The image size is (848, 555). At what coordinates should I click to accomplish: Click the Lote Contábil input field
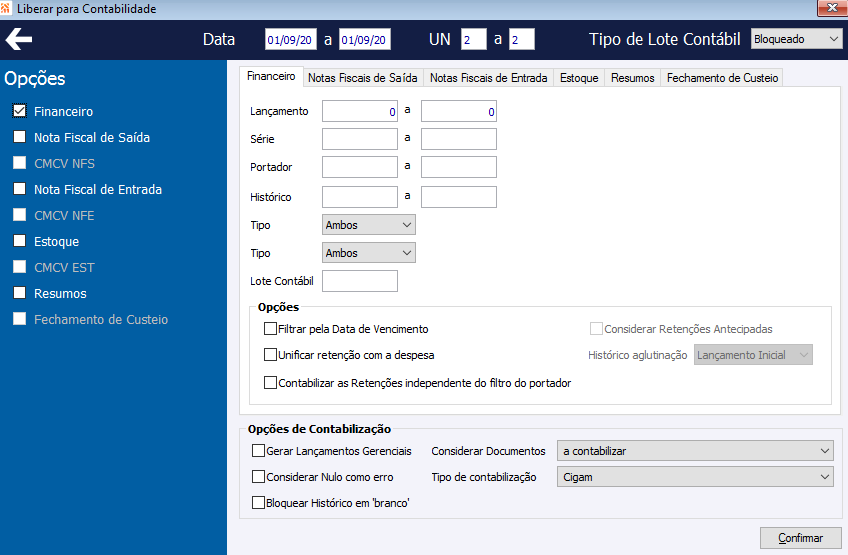pyautogui.click(x=360, y=281)
